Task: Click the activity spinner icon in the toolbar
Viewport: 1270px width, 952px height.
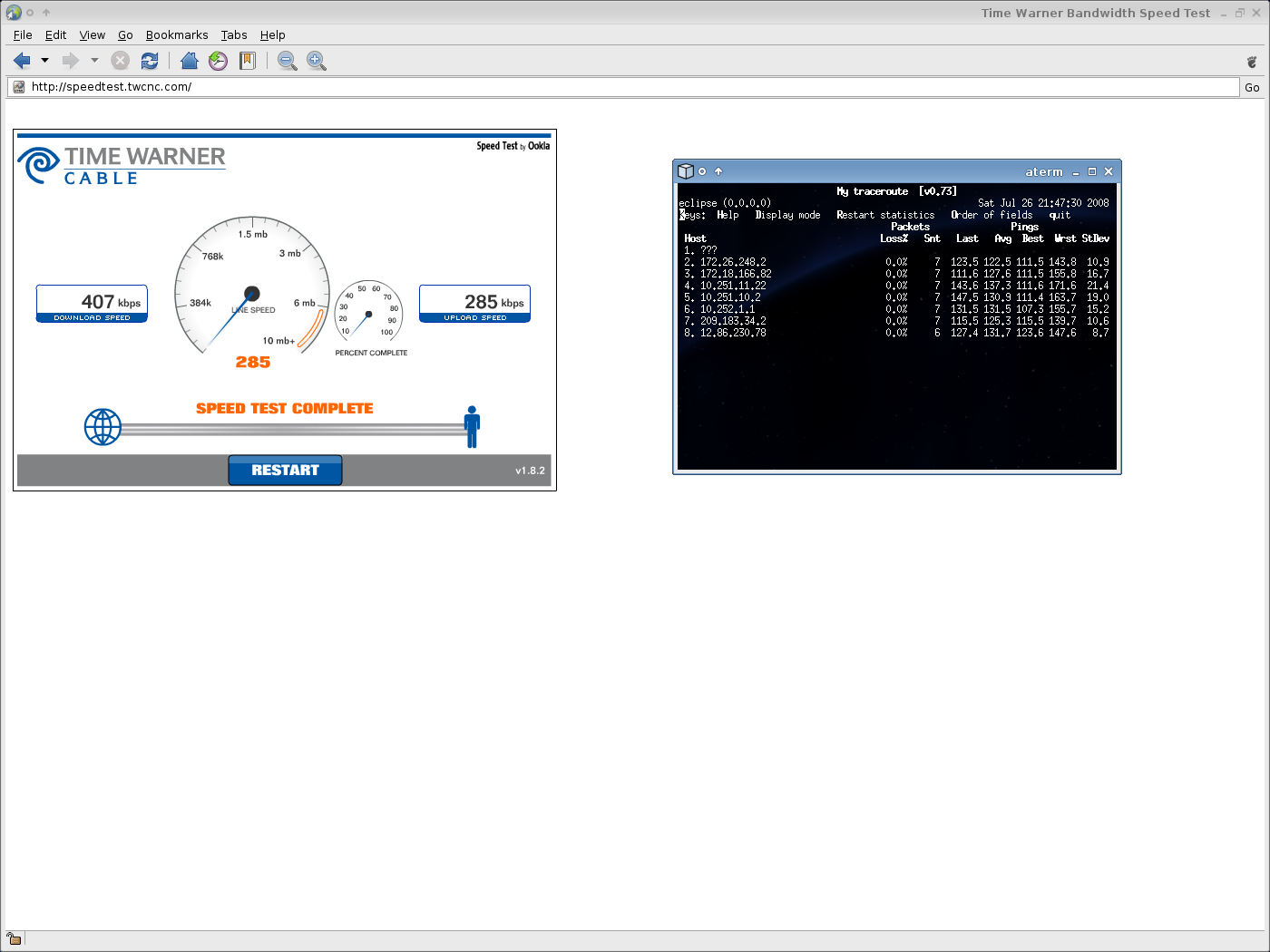Action: tap(1252, 62)
